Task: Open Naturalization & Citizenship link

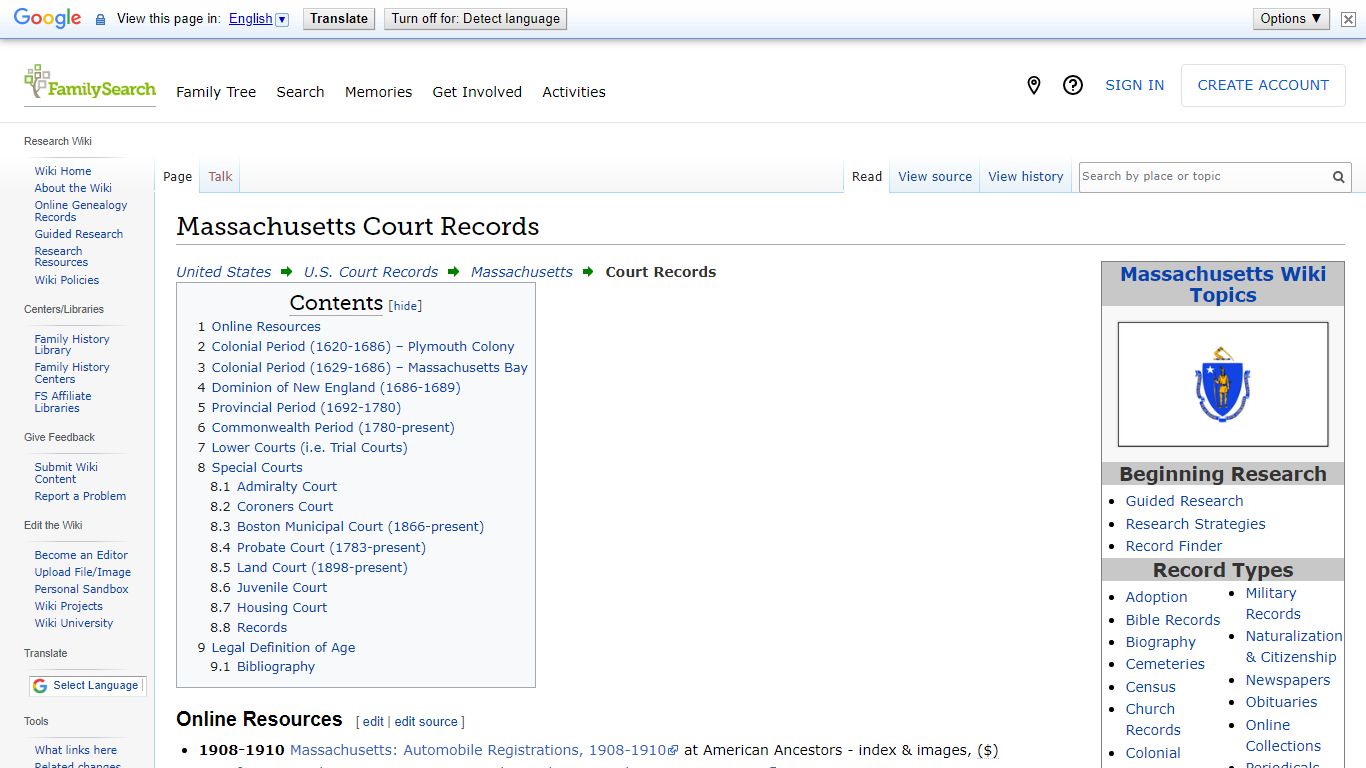Action: pyautogui.click(x=1294, y=646)
